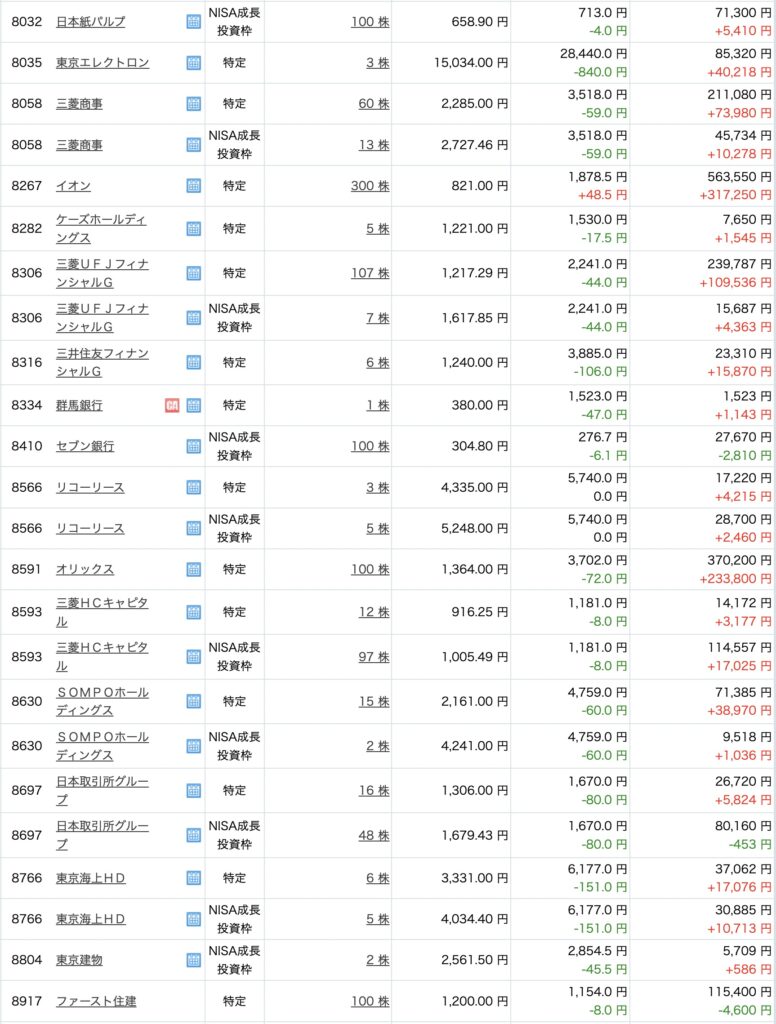Open calendar icon next to ケーズホールディングス
The width and height of the screenshot is (776, 1024).
click(193, 228)
